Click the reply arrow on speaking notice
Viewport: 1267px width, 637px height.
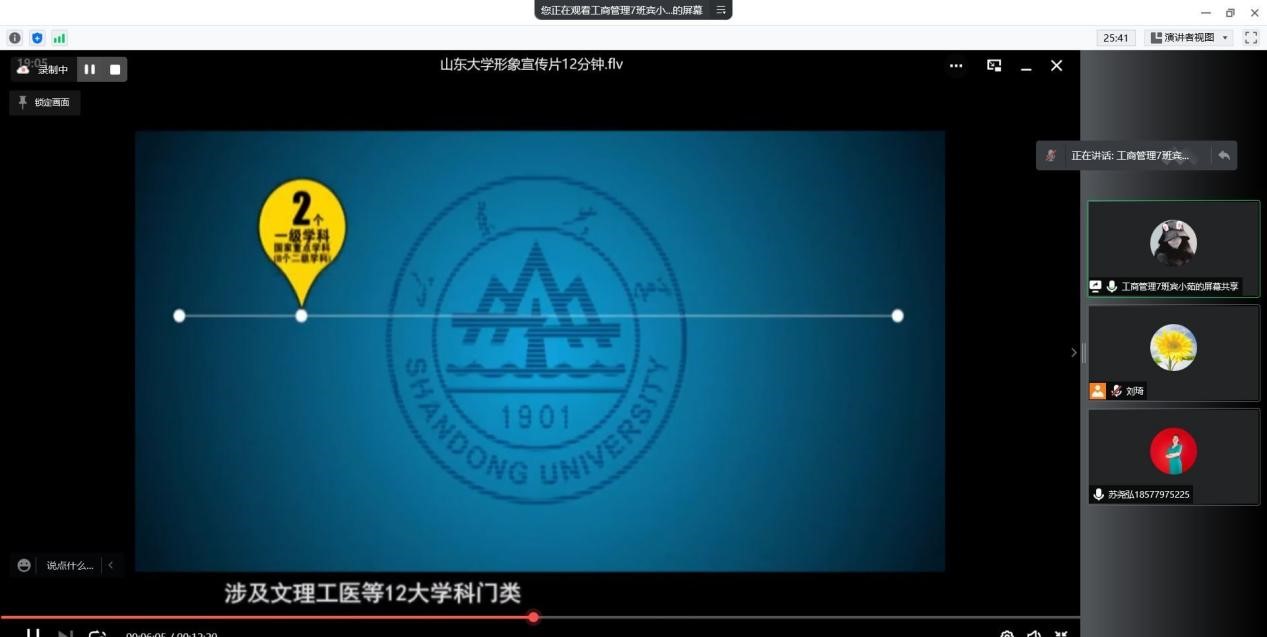pos(1224,155)
